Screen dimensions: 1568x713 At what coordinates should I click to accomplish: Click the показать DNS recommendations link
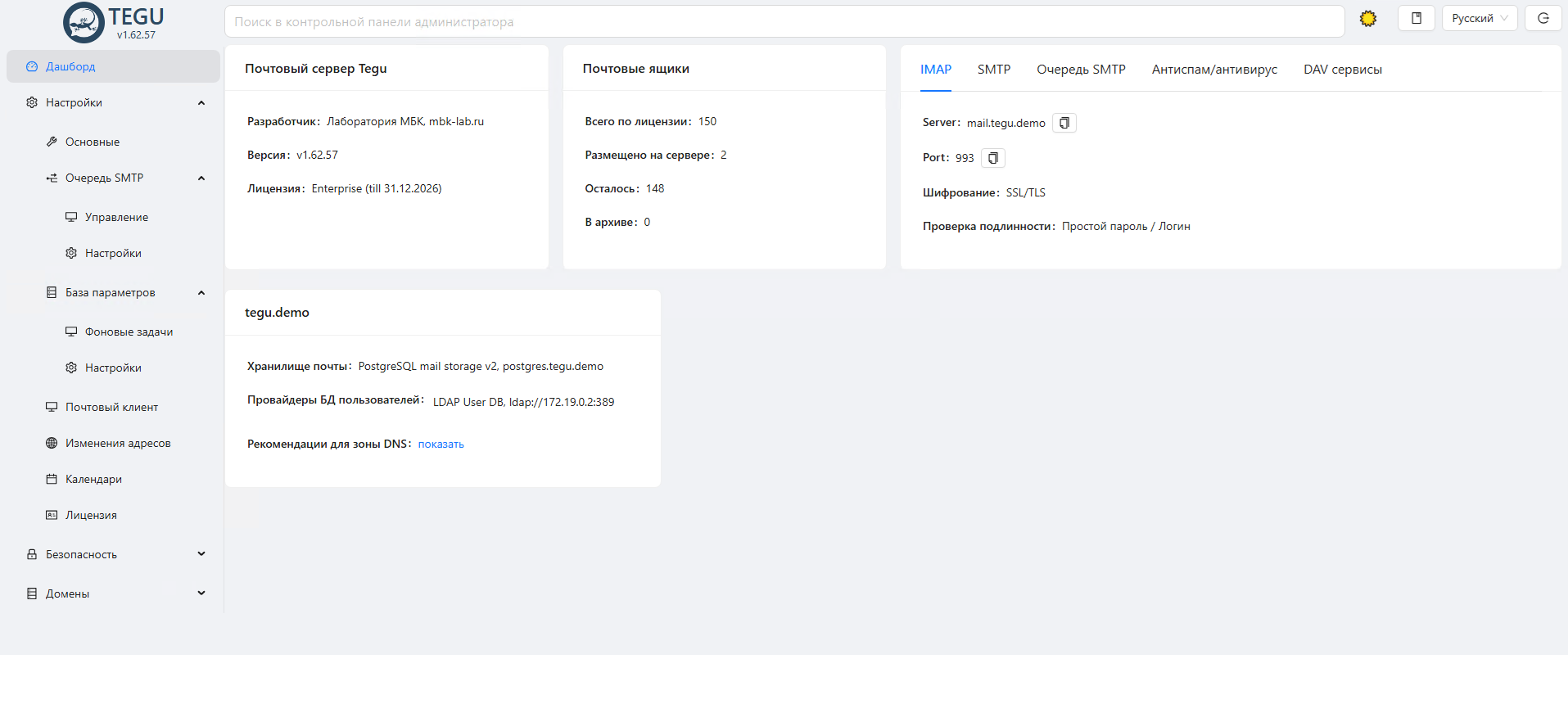pos(441,444)
